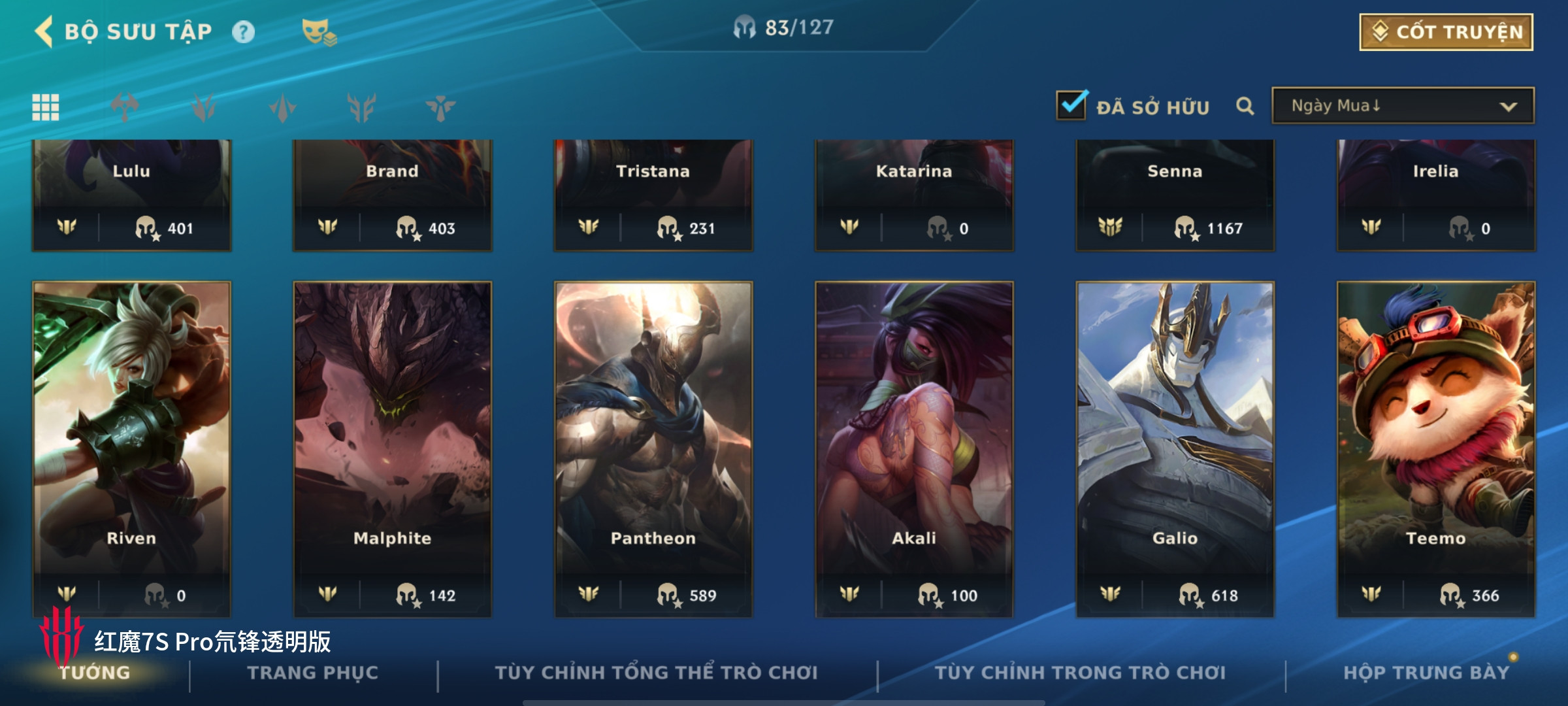Click the Cốt Truyện button
The image size is (1568, 706).
[x=1446, y=32]
